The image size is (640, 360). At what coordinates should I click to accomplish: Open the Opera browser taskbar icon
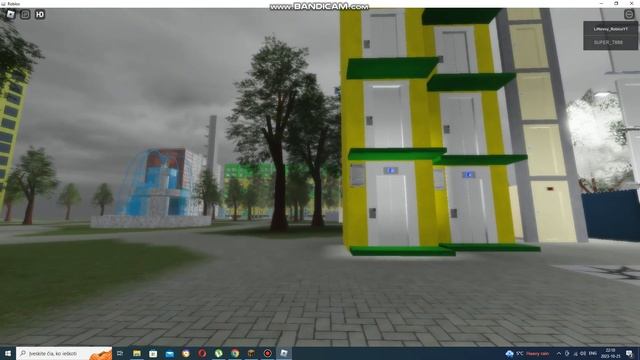coord(202,353)
